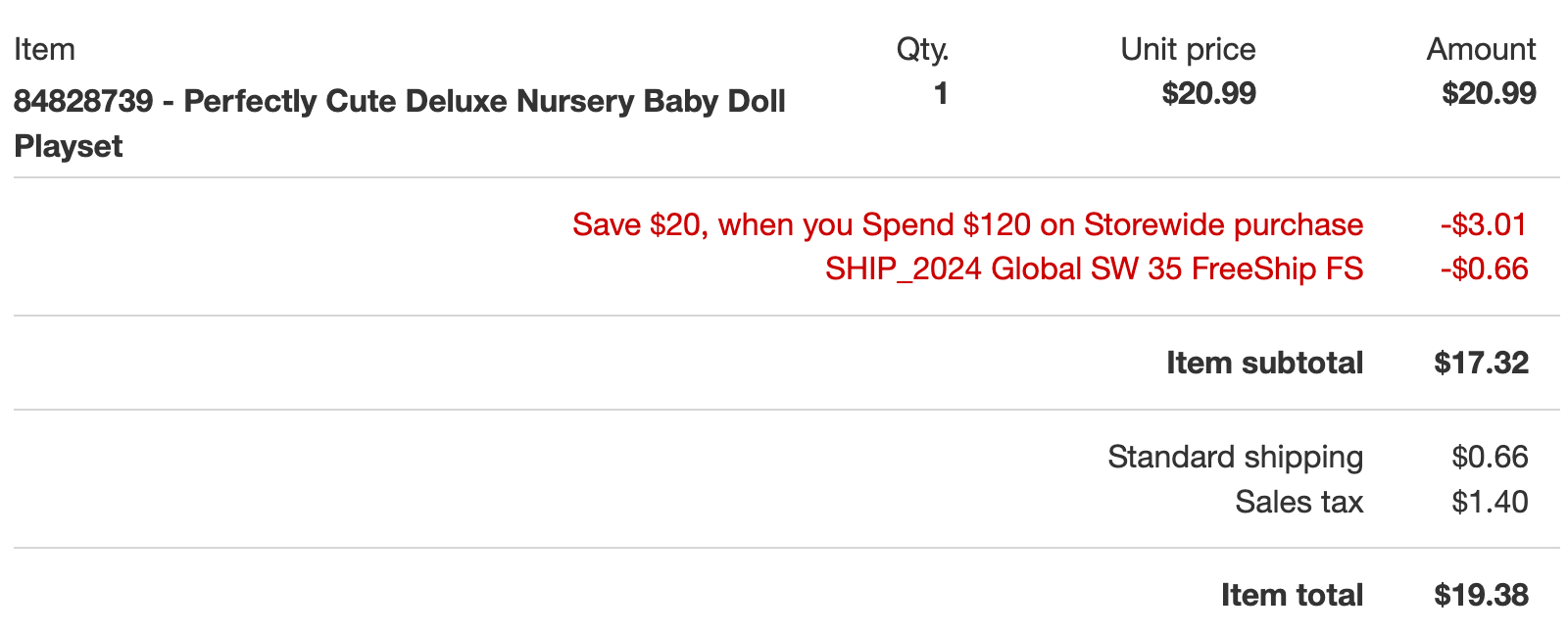1568x635 pixels.
Task: Select the $20.99 value under Unit price
Action: 1208,94
